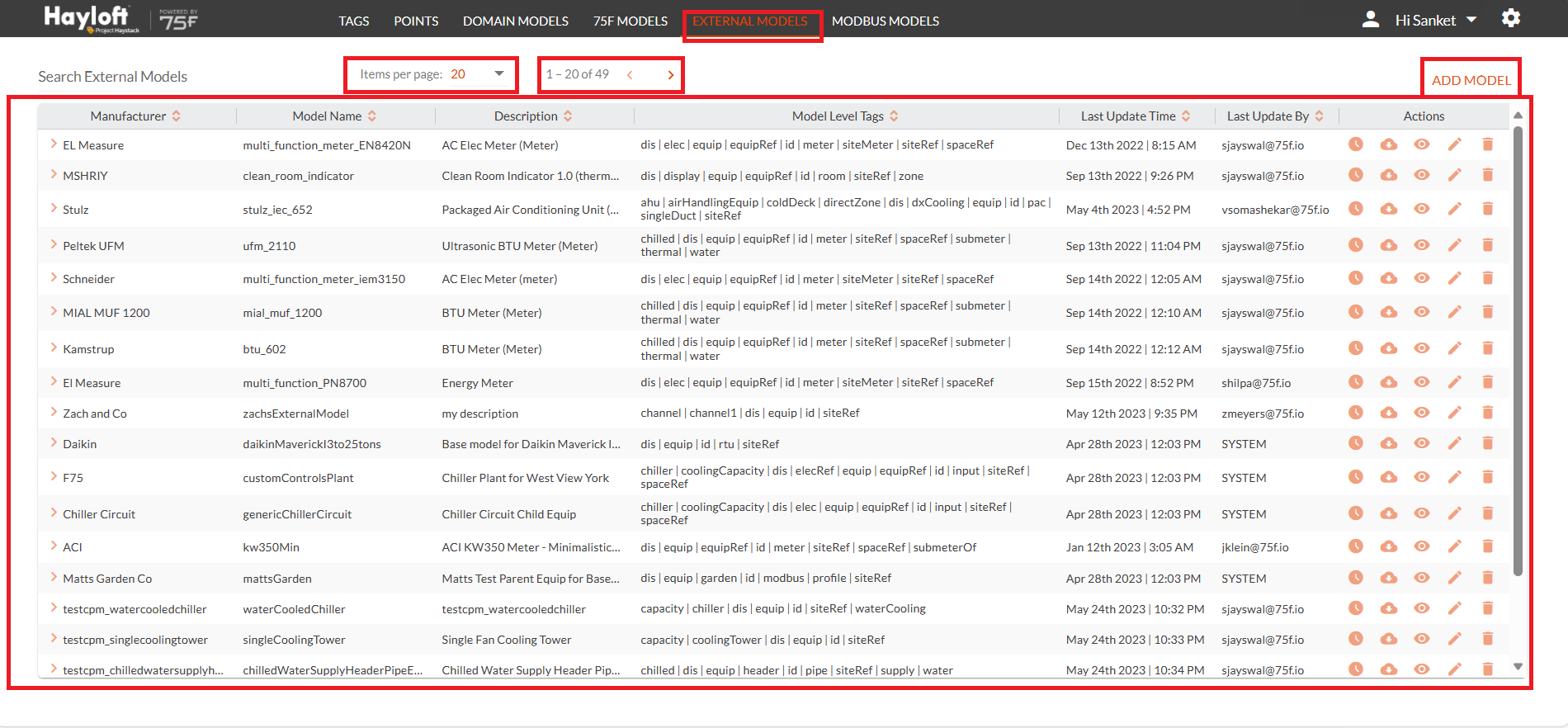Delete trash icon for Chiller Circuit row

click(1487, 513)
